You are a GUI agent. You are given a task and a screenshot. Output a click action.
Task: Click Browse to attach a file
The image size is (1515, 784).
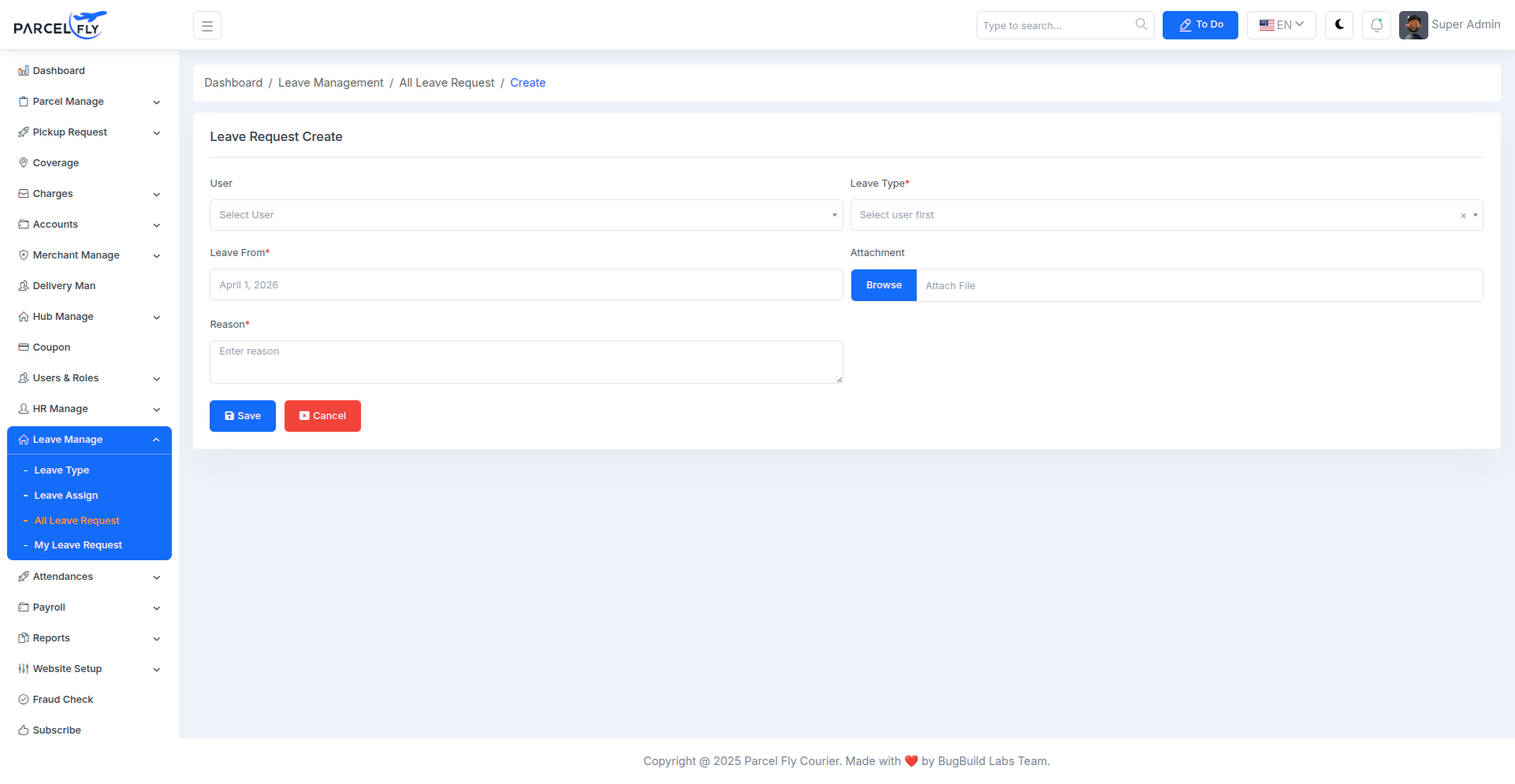pos(883,284)
